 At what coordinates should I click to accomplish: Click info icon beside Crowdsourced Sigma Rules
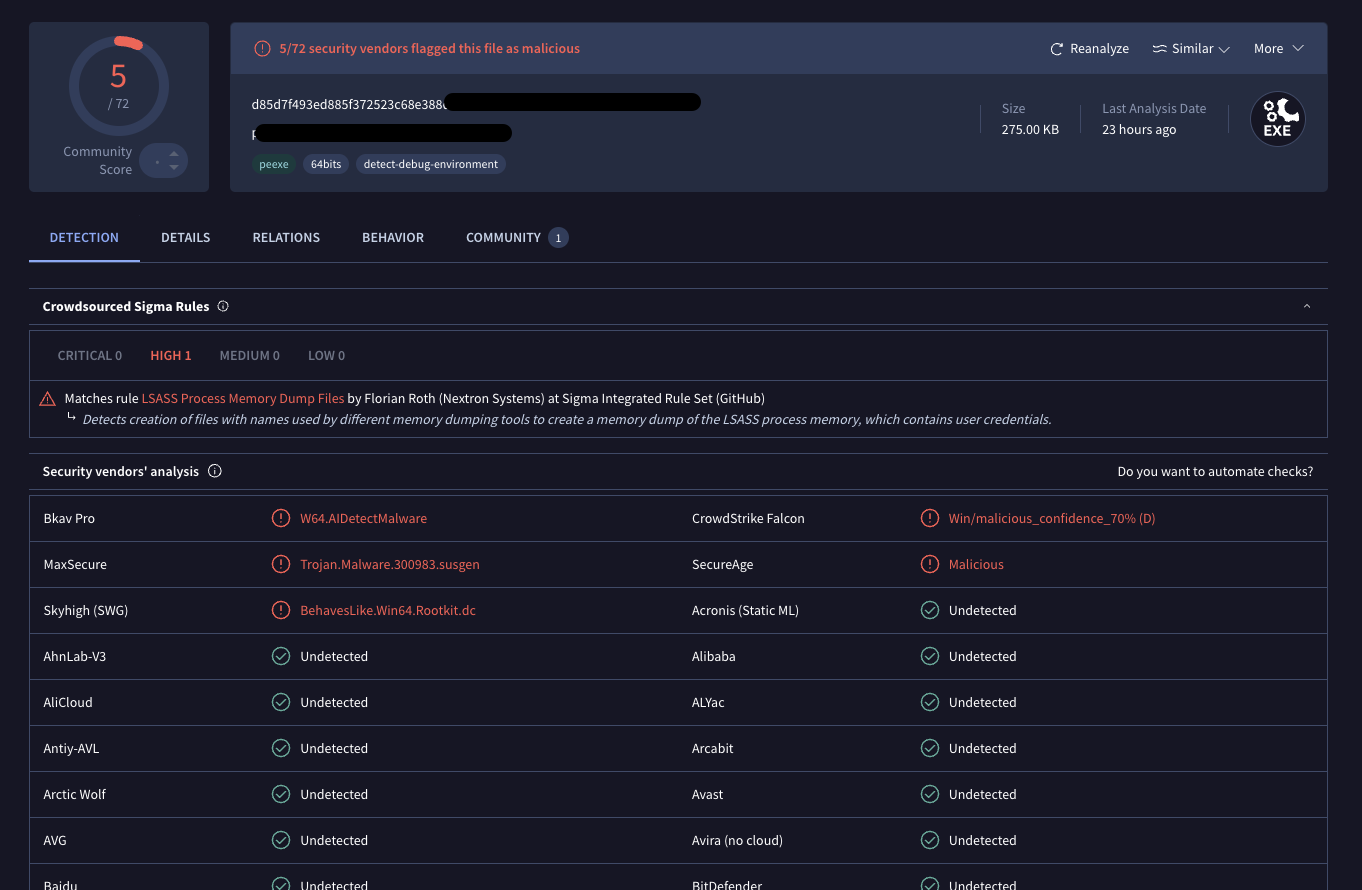(223, 306)
